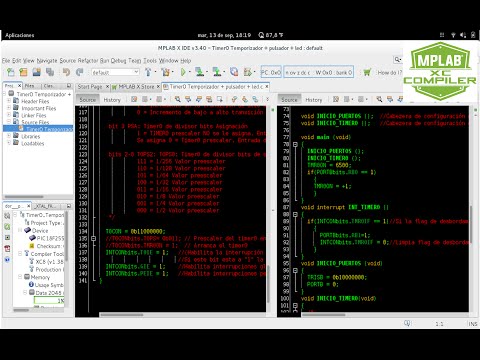Collapse the code fold at line 135

click(93, 238)
